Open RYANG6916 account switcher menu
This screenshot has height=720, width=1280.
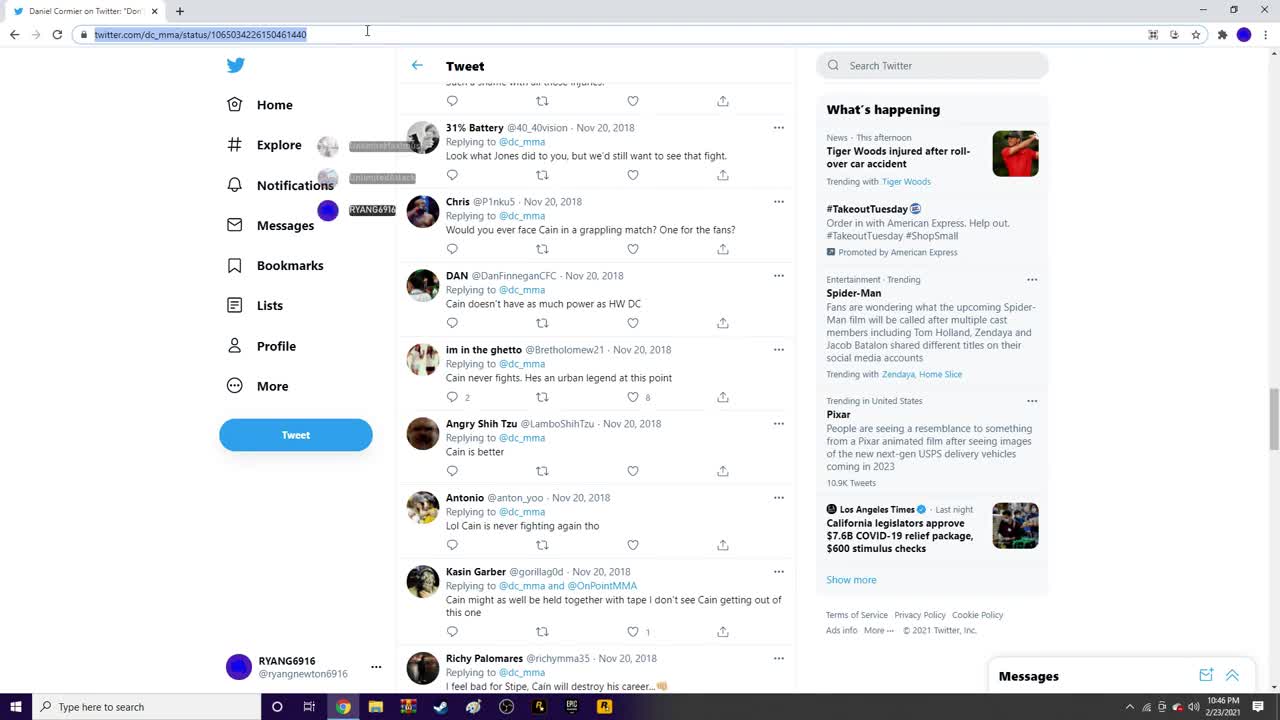tap(376, 667)
